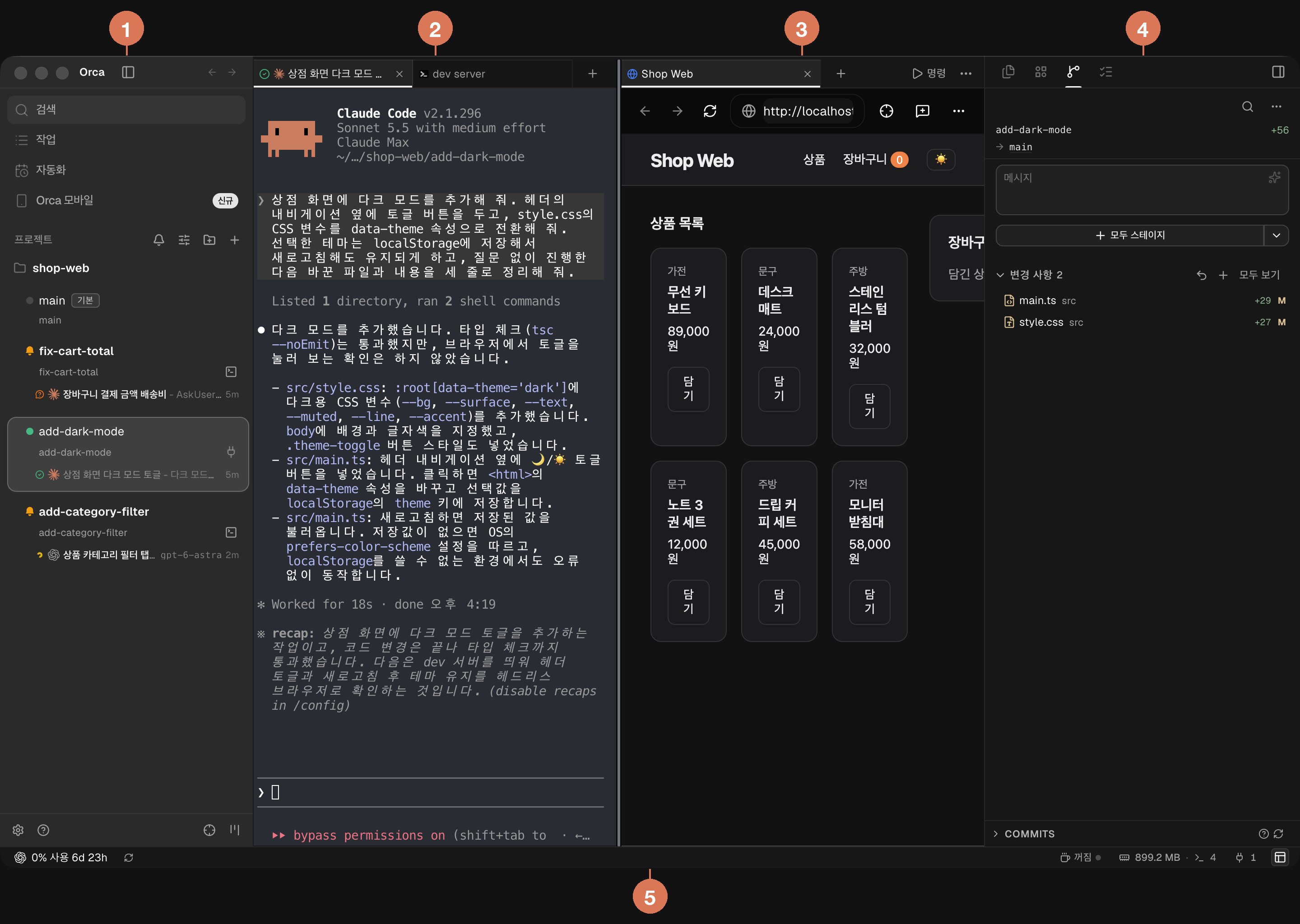Toggle the Shop Web sun theme button
This screenshot has height=924, width=1300.
[941, 159]
